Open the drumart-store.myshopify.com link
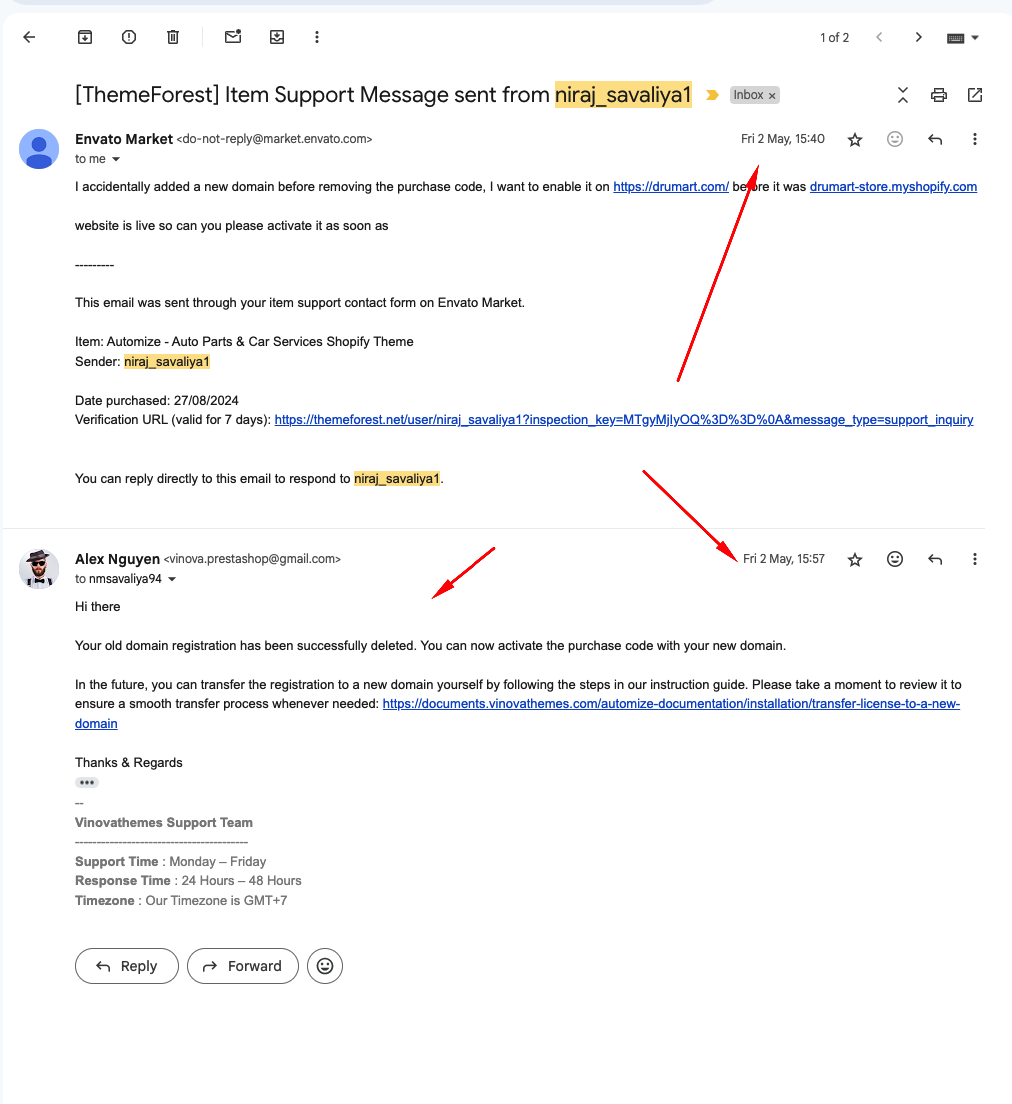Screen dimensions: 1012x1104 [x=893, y=187]
